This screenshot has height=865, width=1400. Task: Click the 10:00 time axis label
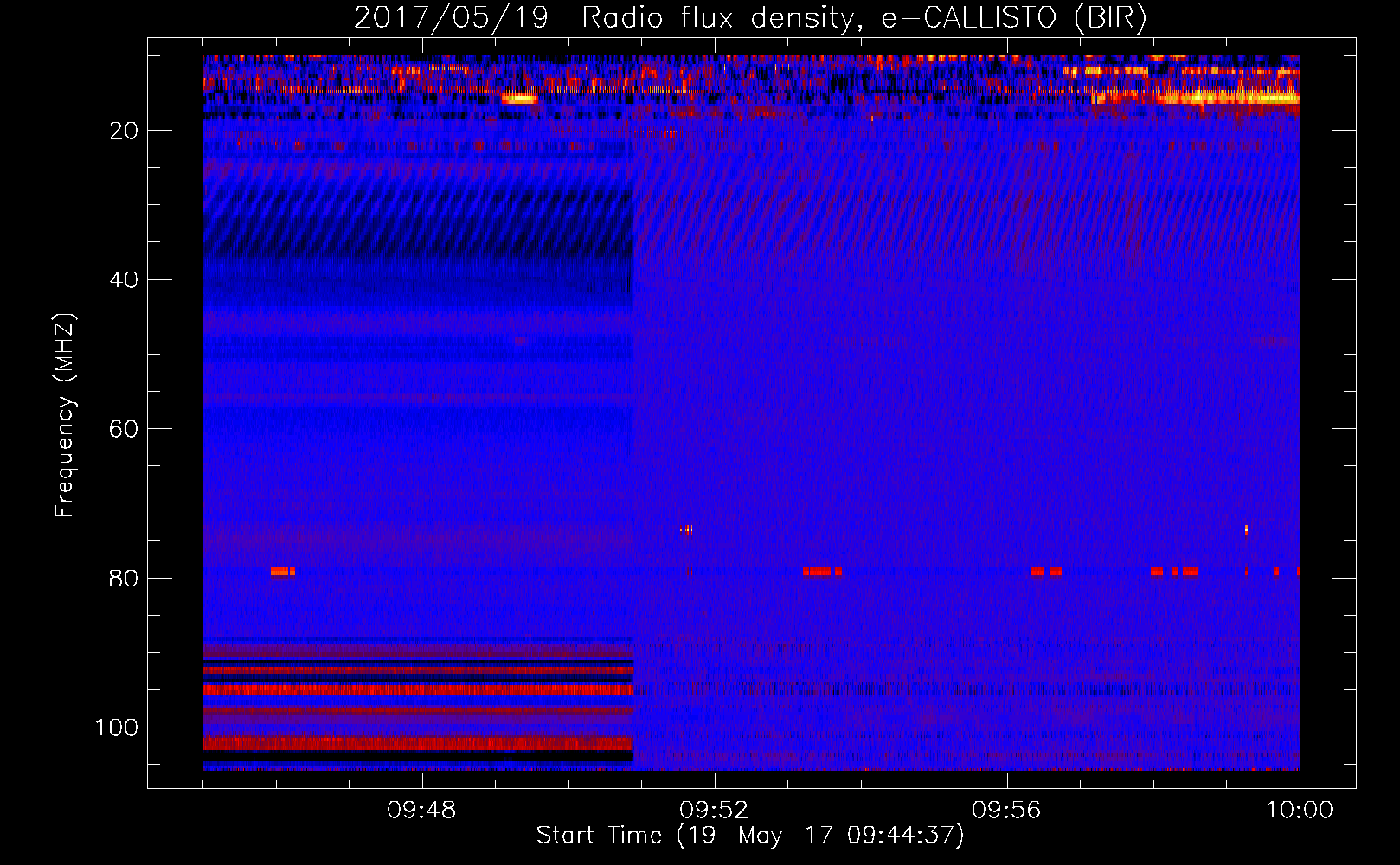[1300, 811]
